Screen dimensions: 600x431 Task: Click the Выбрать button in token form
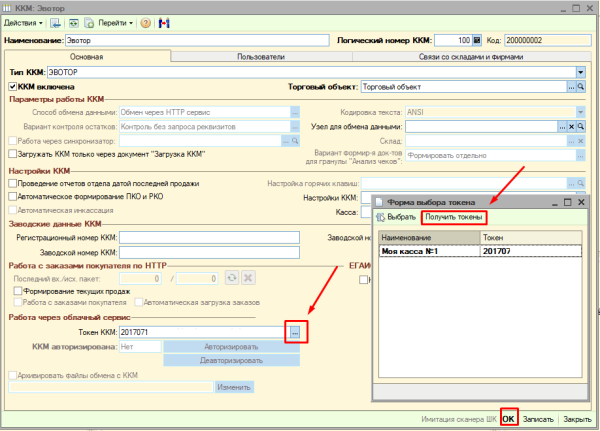pos(396,217)
